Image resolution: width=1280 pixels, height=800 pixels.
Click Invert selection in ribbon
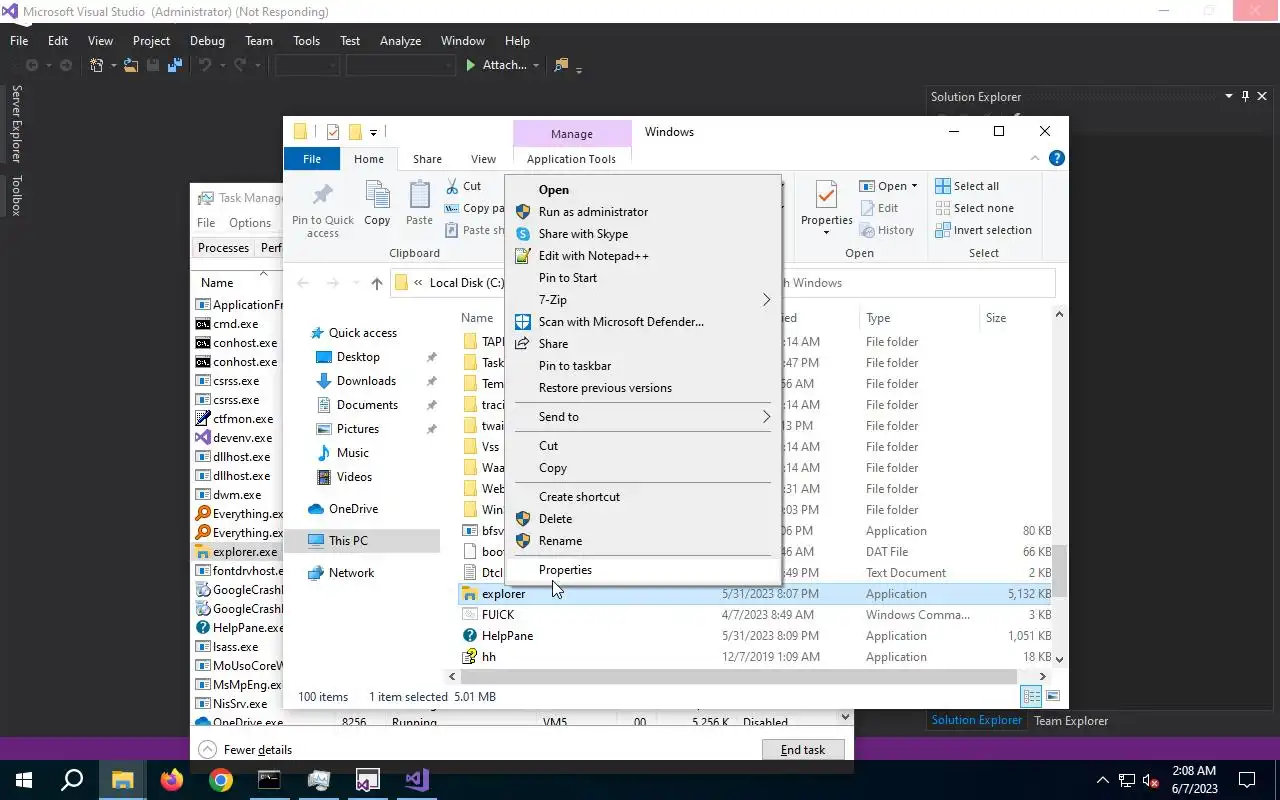click(x=983, y=230)
